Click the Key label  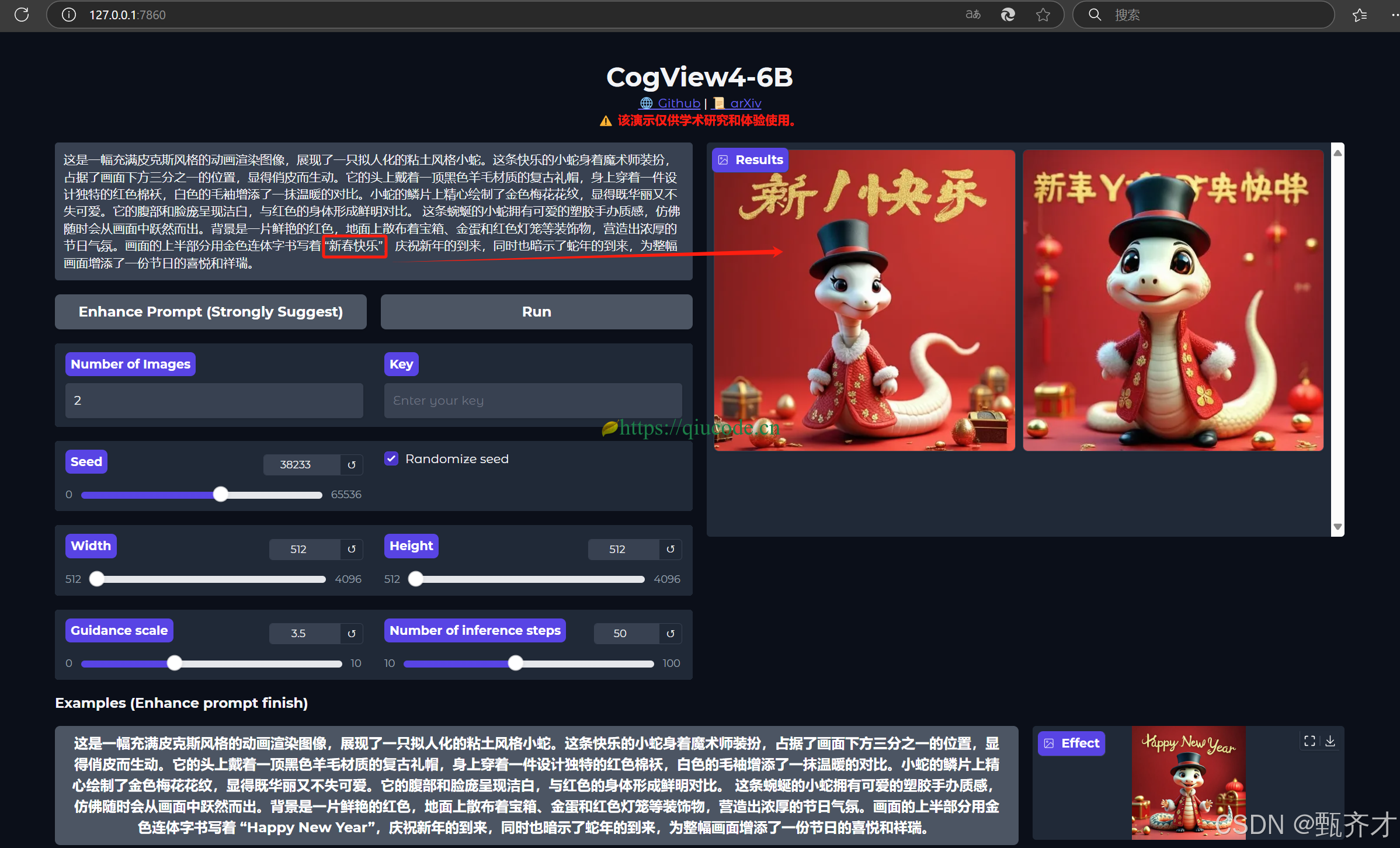(401, 364)
